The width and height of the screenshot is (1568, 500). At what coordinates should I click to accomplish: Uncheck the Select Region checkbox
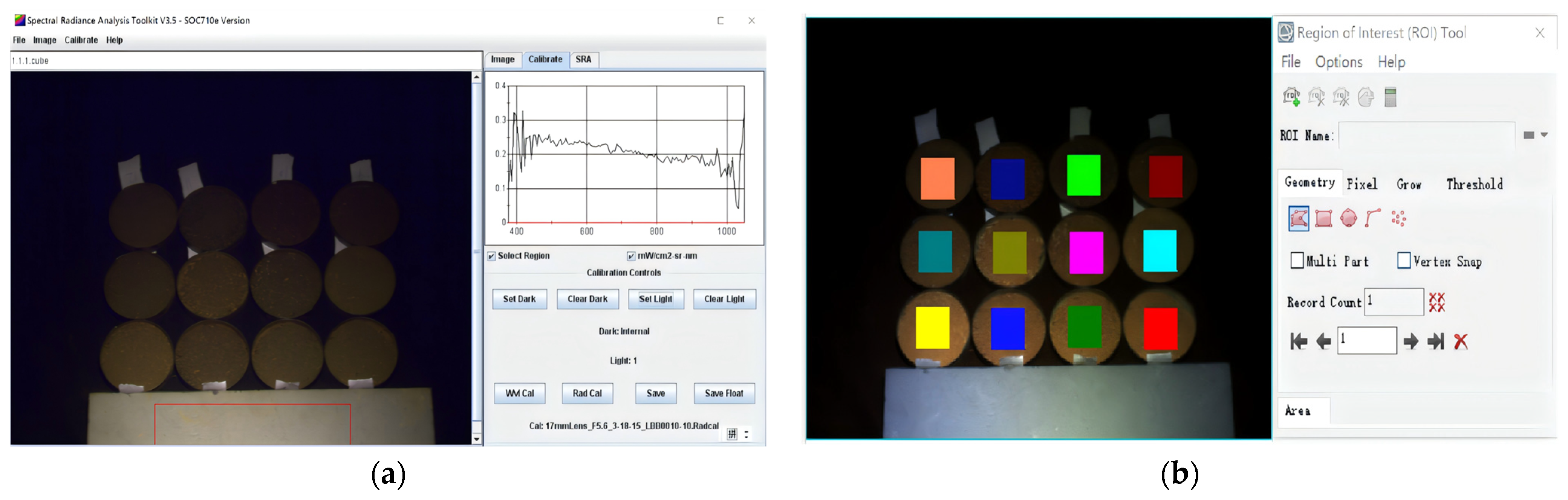tap(491, 256)
